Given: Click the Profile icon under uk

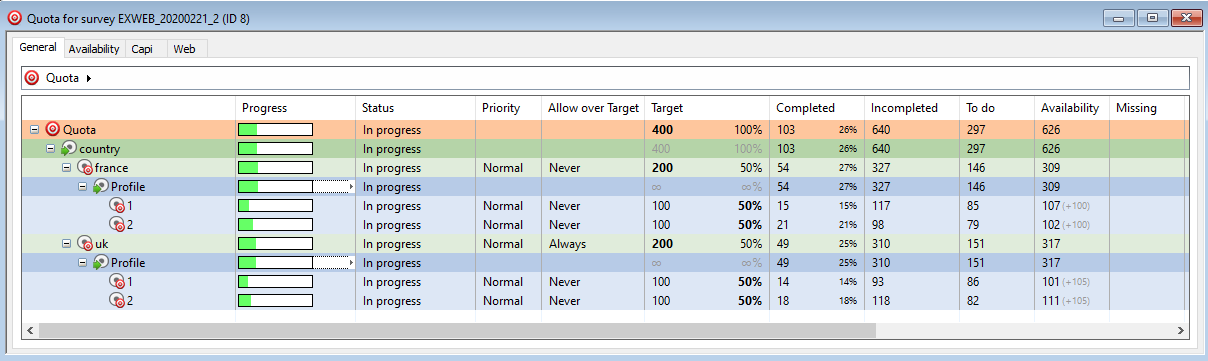Looking at the screenshot, I should (100, 263).
